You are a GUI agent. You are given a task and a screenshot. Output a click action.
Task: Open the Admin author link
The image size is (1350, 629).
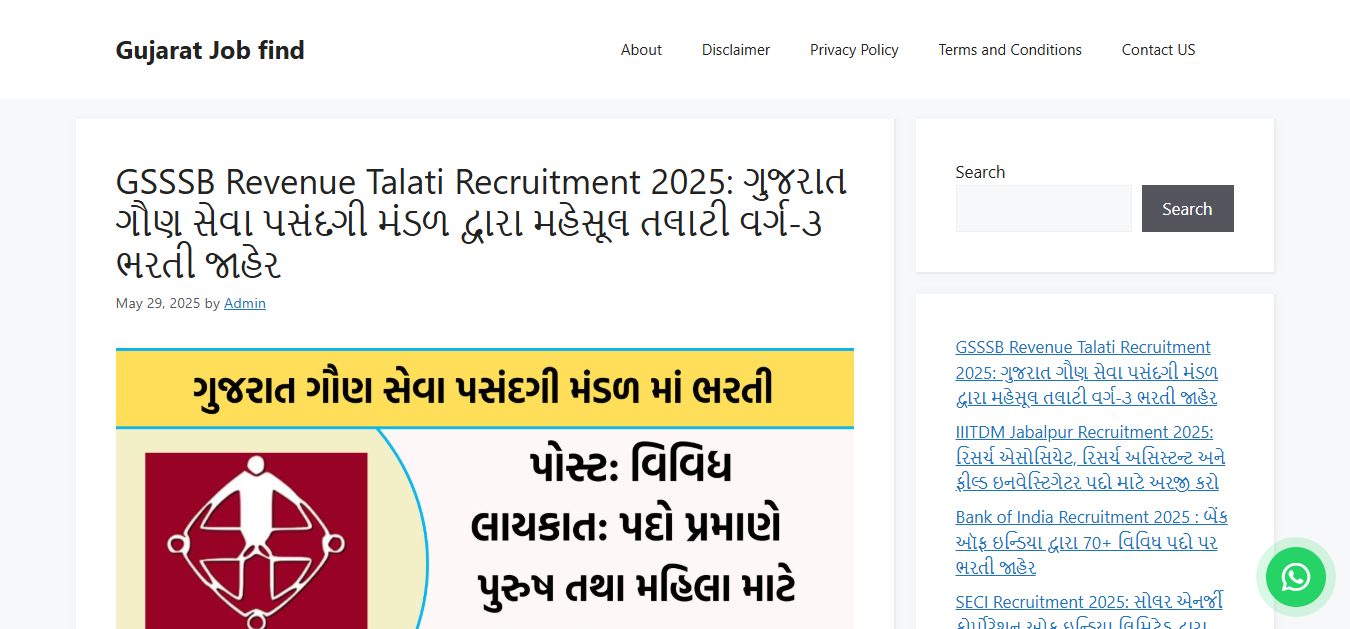pyautogui.click(x=245, y=303)
